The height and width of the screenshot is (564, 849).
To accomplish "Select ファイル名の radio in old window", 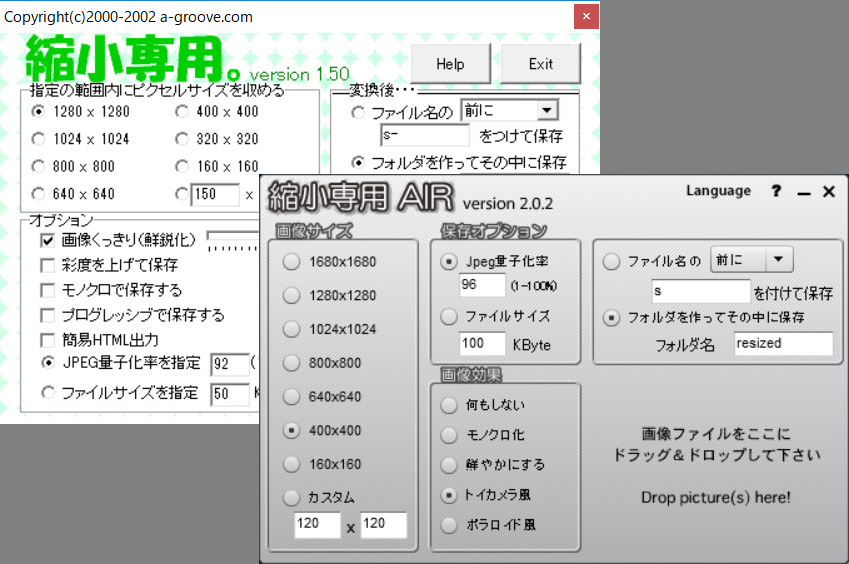I will (x=358, y=113).
